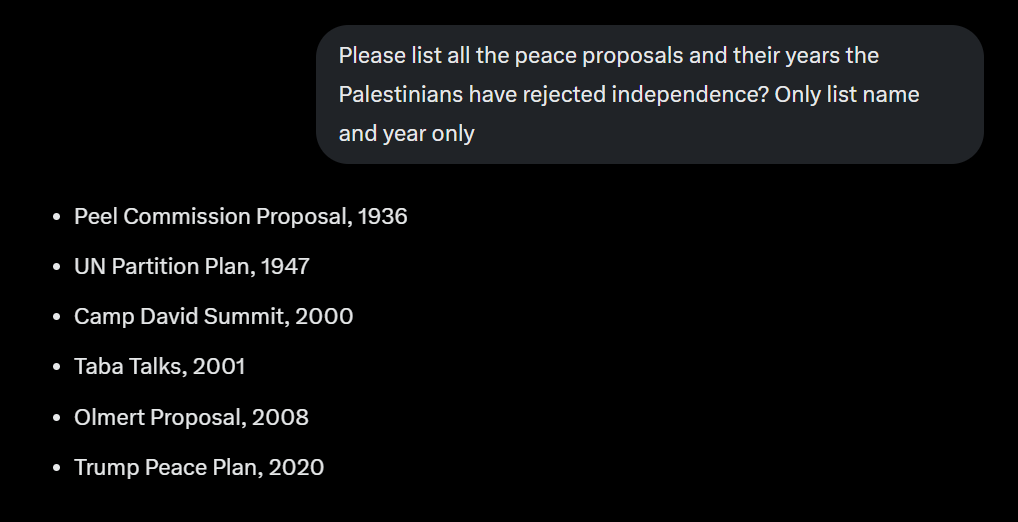Click the user prompt message bubble
Viewport: 1018px width, 522px height.
(x=650, y=95)
